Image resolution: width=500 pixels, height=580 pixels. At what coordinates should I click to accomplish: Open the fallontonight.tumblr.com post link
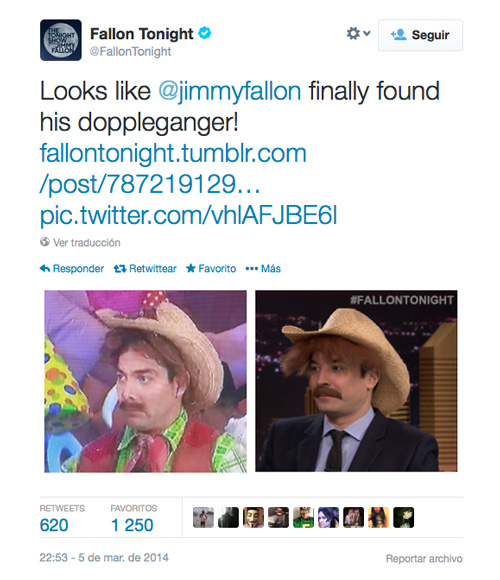[x=173, y=168]
